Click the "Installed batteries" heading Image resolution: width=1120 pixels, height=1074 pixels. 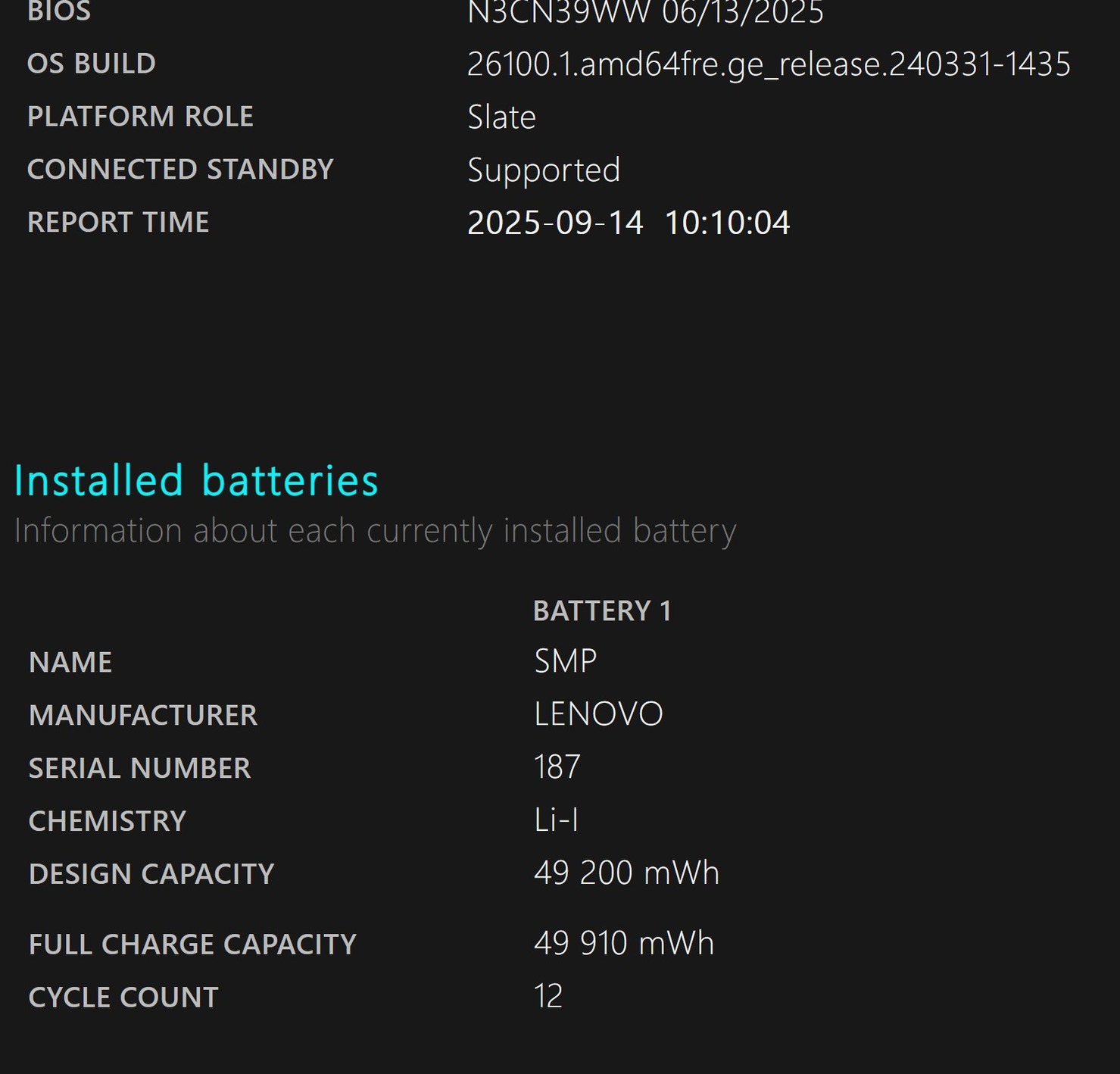click(196, 481)
